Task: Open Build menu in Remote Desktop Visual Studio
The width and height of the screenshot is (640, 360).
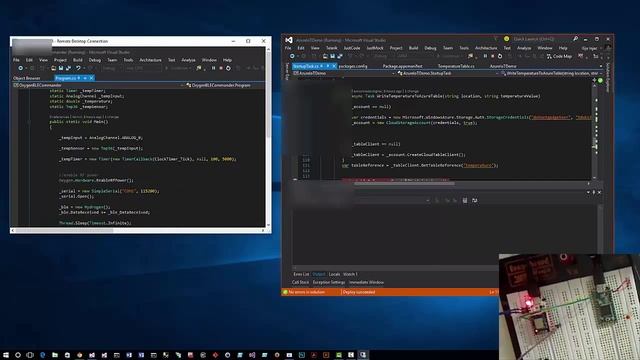Action: pyautogui.click(x=78, y=60)
